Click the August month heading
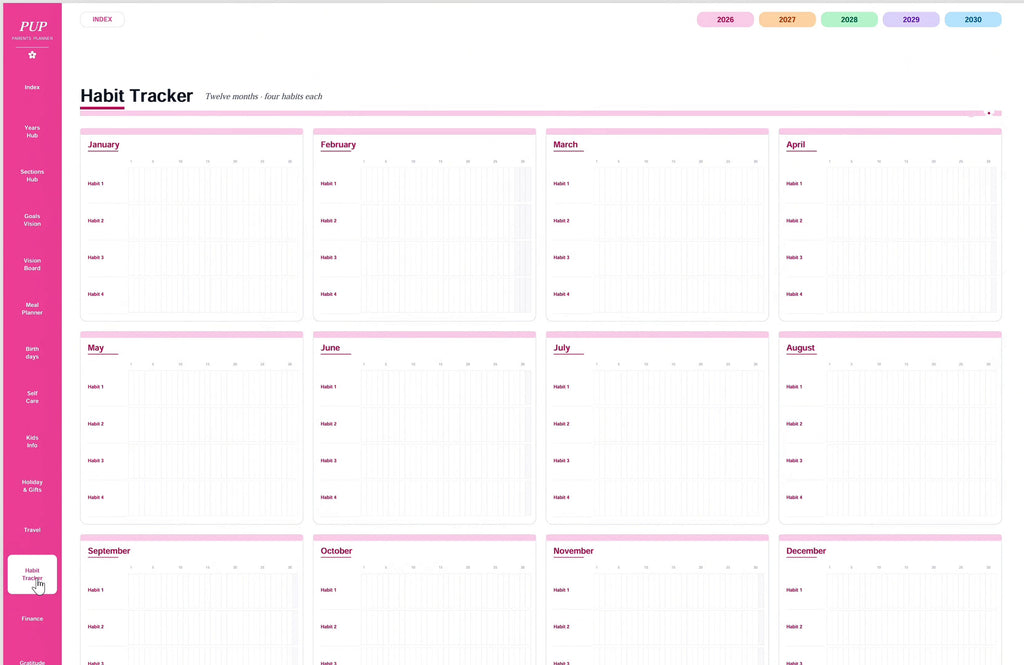Screen dimensions: 1024x665 (x=800, y=348)
